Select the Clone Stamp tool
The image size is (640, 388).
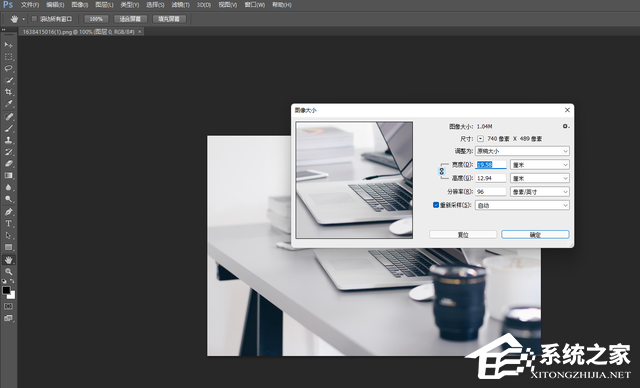pos(8,140)
